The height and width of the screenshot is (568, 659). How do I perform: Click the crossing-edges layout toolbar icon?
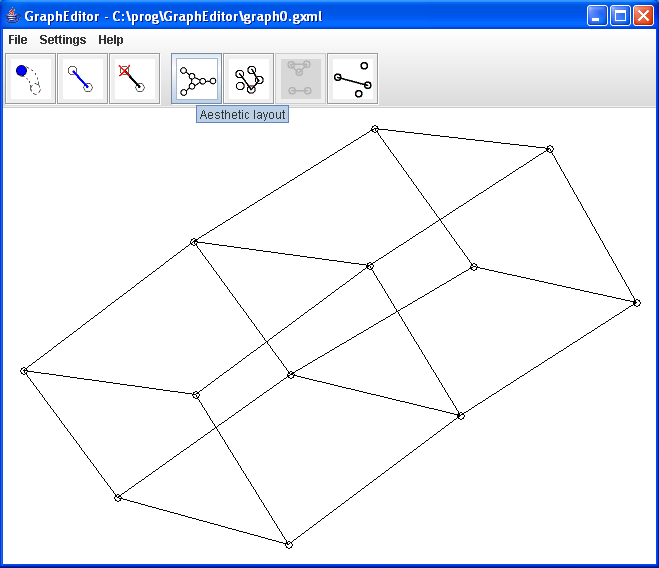tap(248, 79)
